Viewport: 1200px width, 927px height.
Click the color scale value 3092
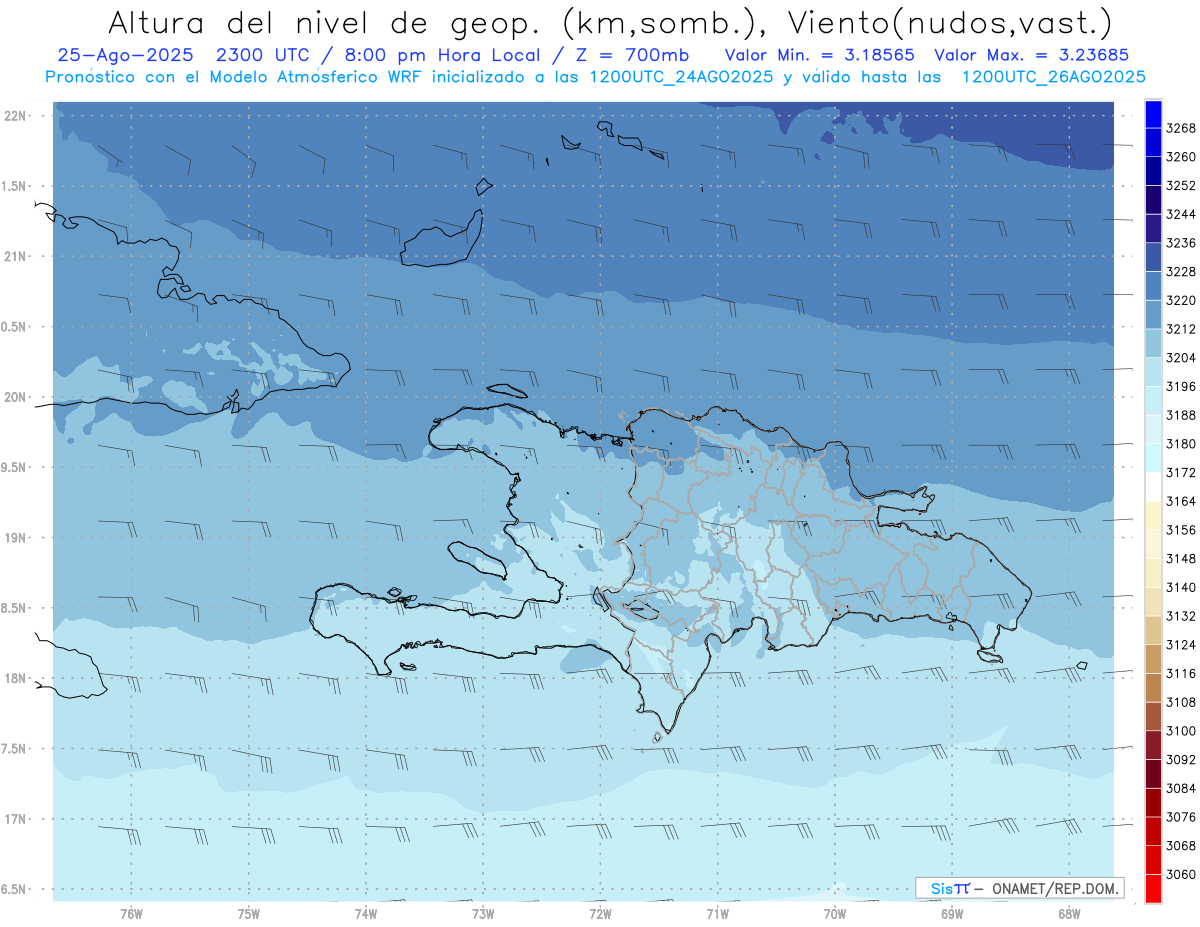click(1181, 759)
